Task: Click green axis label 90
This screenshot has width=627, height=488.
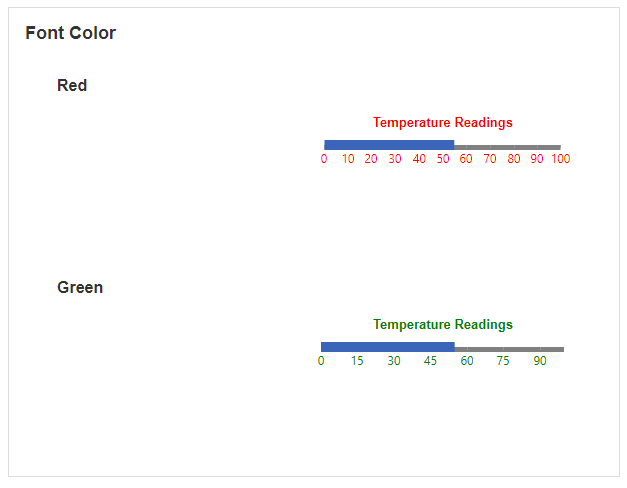Action: click(539, 361)
